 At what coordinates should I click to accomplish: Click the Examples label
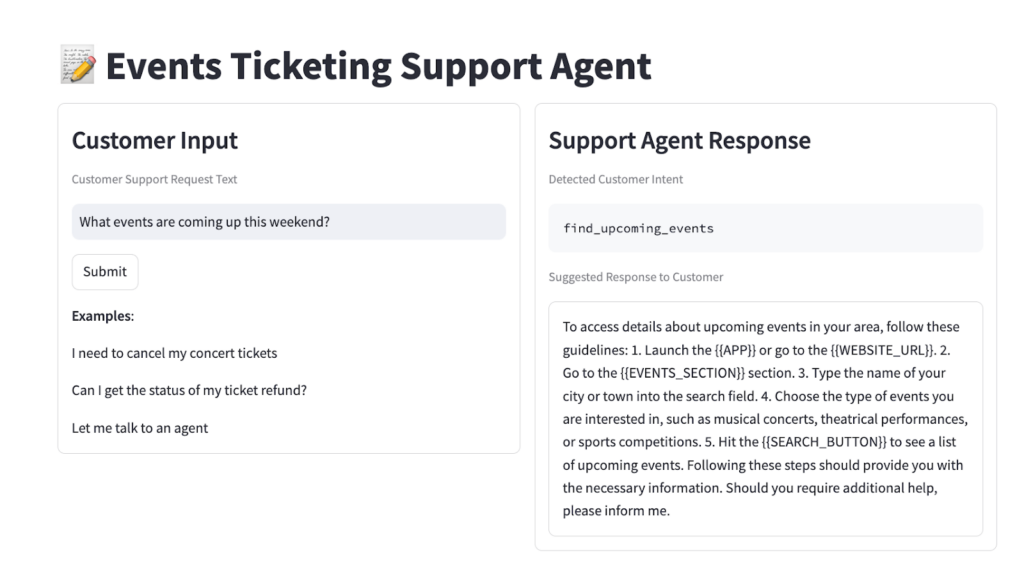(x=102, y=316)
